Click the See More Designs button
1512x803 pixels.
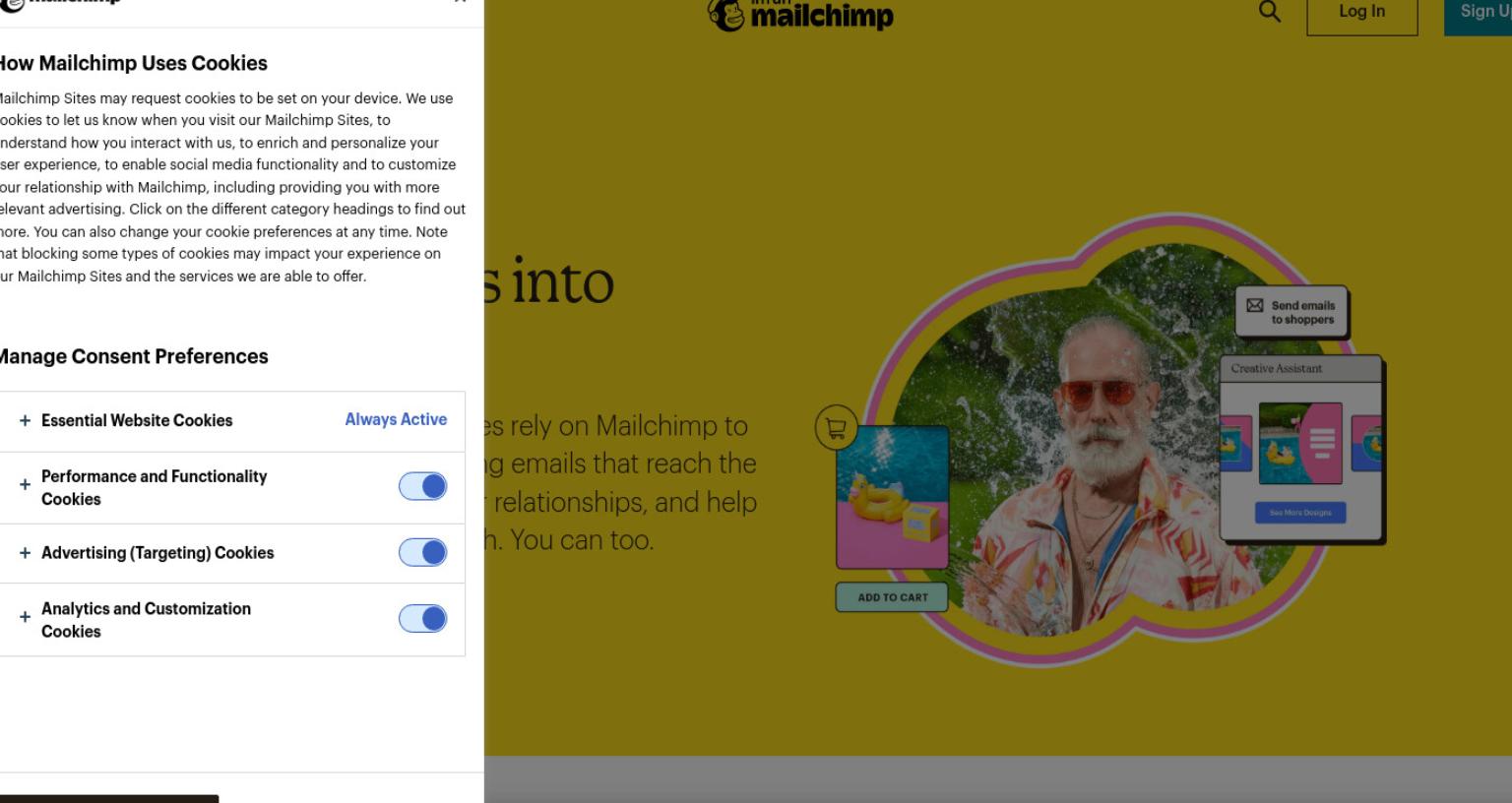click(x=1300, y=513)
